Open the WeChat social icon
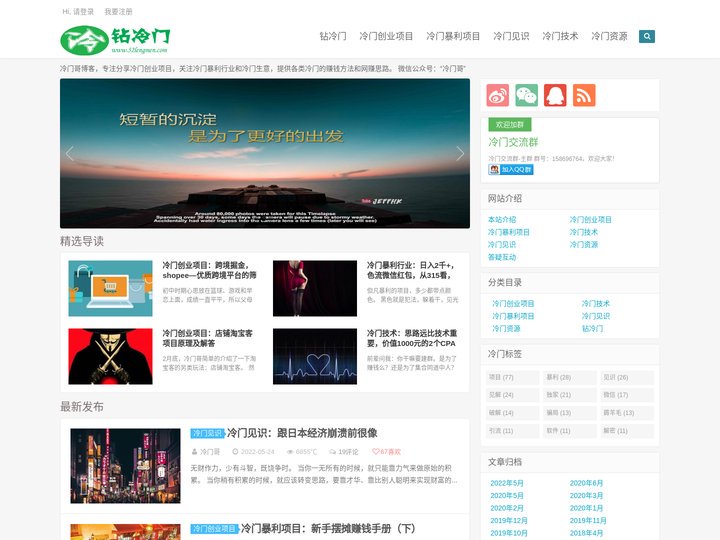 pyautogui.click(x=526, y=95)
